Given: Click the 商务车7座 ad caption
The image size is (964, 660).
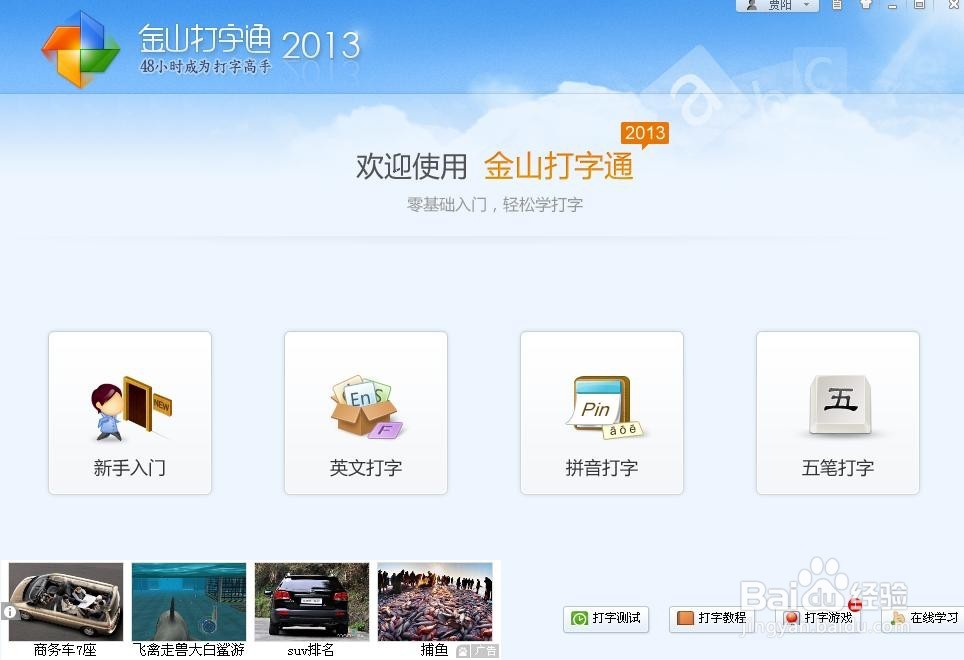Looking at the screenshot, I should [x=65, y=650].
